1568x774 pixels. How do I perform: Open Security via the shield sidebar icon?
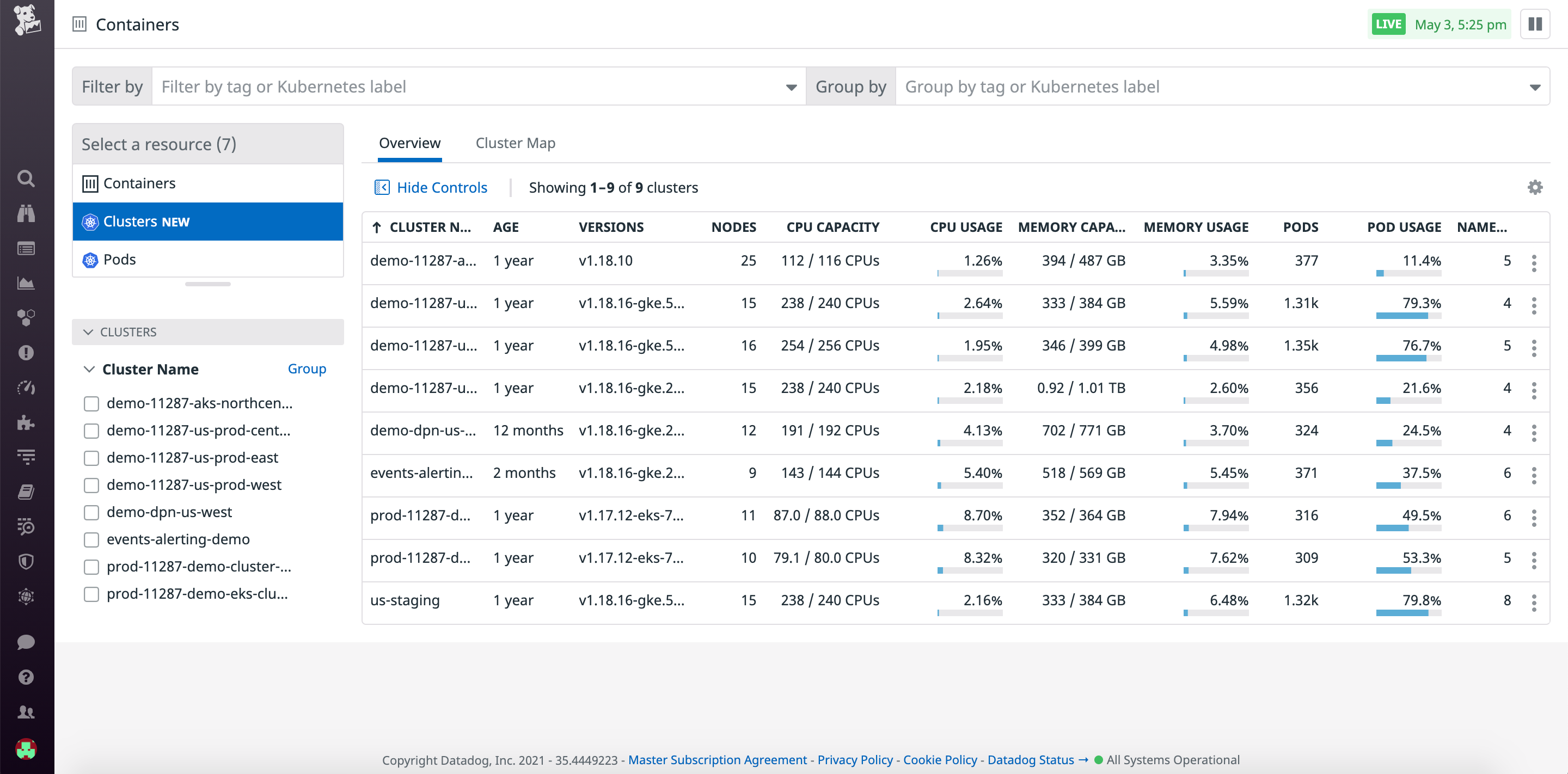click(26, 562)
